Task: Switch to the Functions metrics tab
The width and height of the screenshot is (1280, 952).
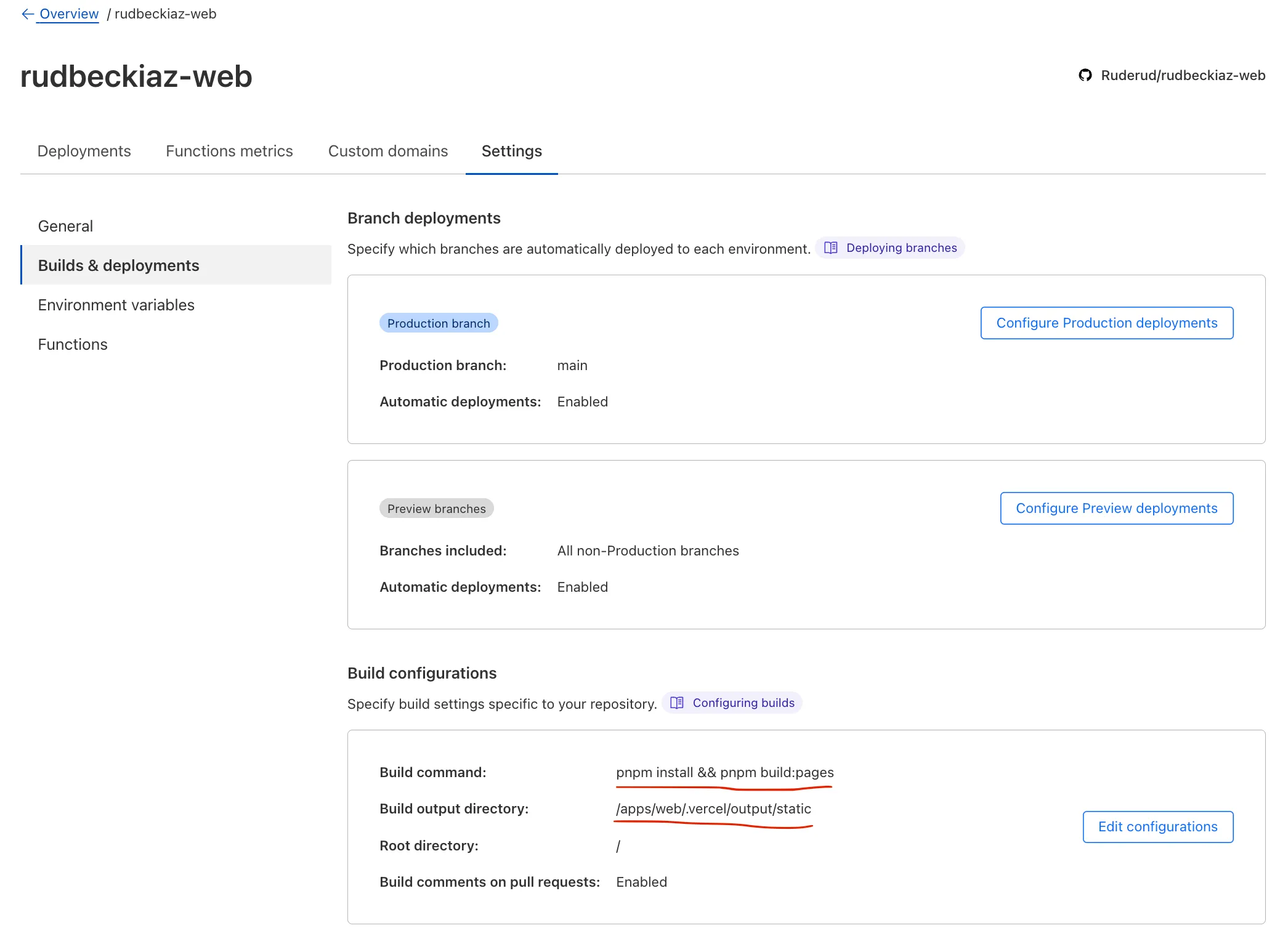Action: coord(229,151)
